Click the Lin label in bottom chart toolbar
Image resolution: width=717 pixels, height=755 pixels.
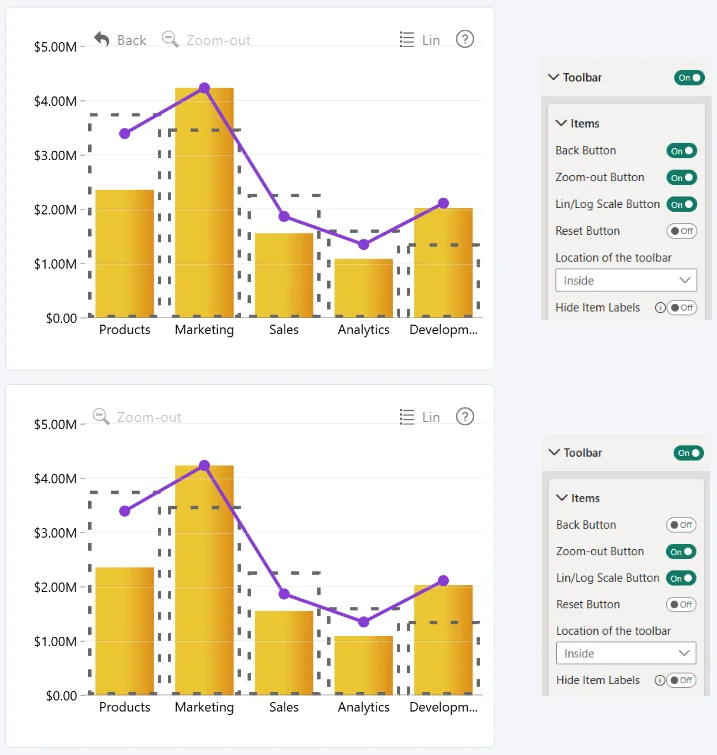(431, 417)
